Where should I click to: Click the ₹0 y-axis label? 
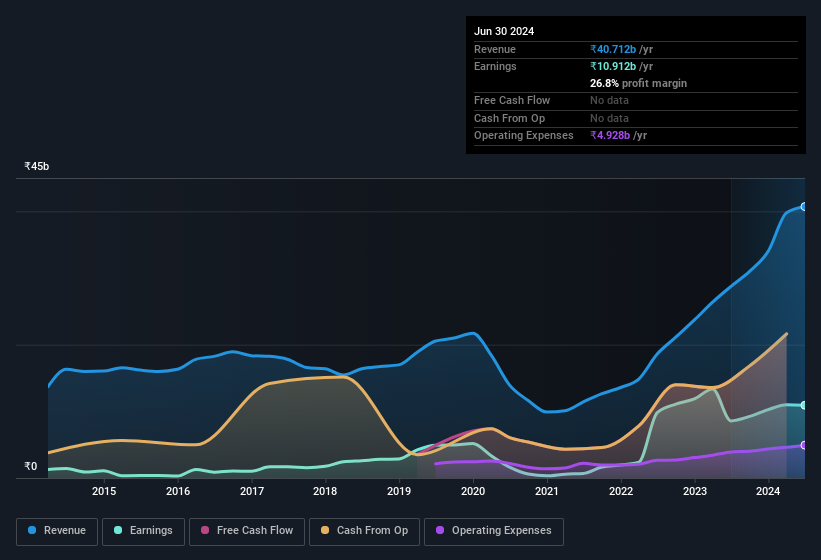30,466
